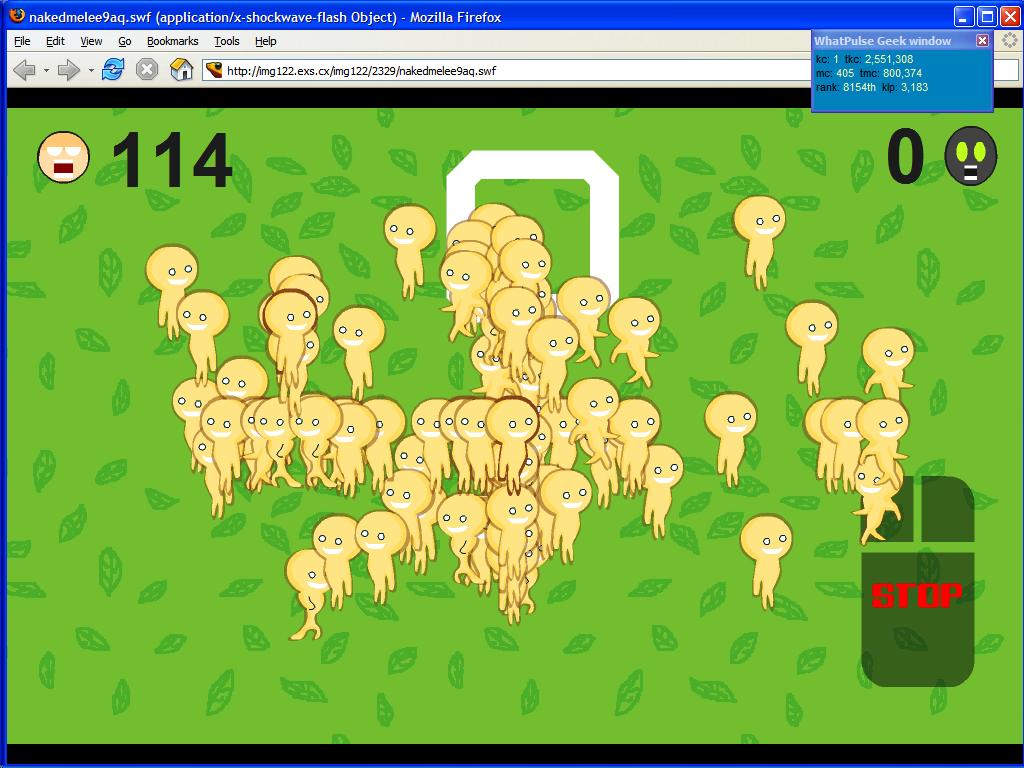Open the Forward button history dropdown arrow
This screenshot has width=1024, height=768.
click(91, 71)
